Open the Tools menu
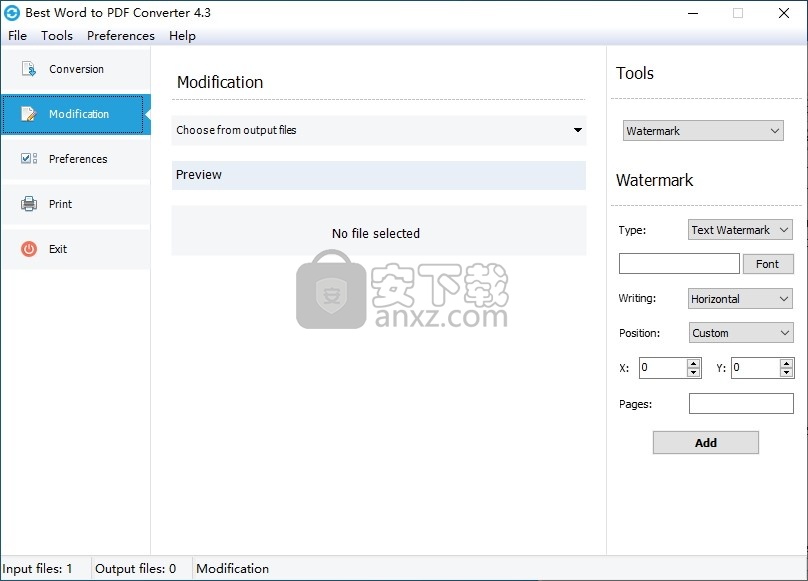The height and width of the screenshot is (581, 808). (x=57, y=36)
